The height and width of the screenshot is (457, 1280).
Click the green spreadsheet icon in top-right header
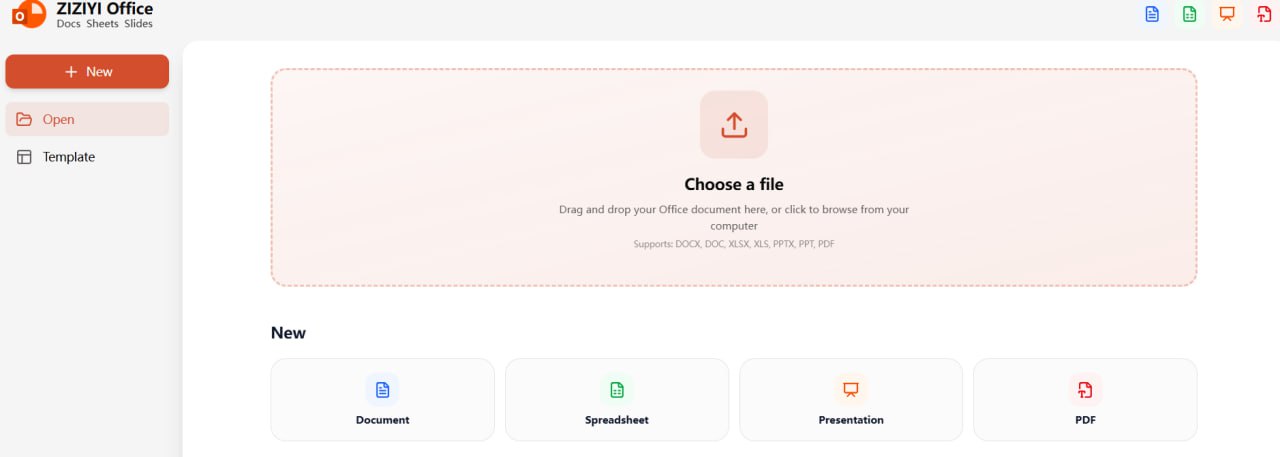[1189, 14]
